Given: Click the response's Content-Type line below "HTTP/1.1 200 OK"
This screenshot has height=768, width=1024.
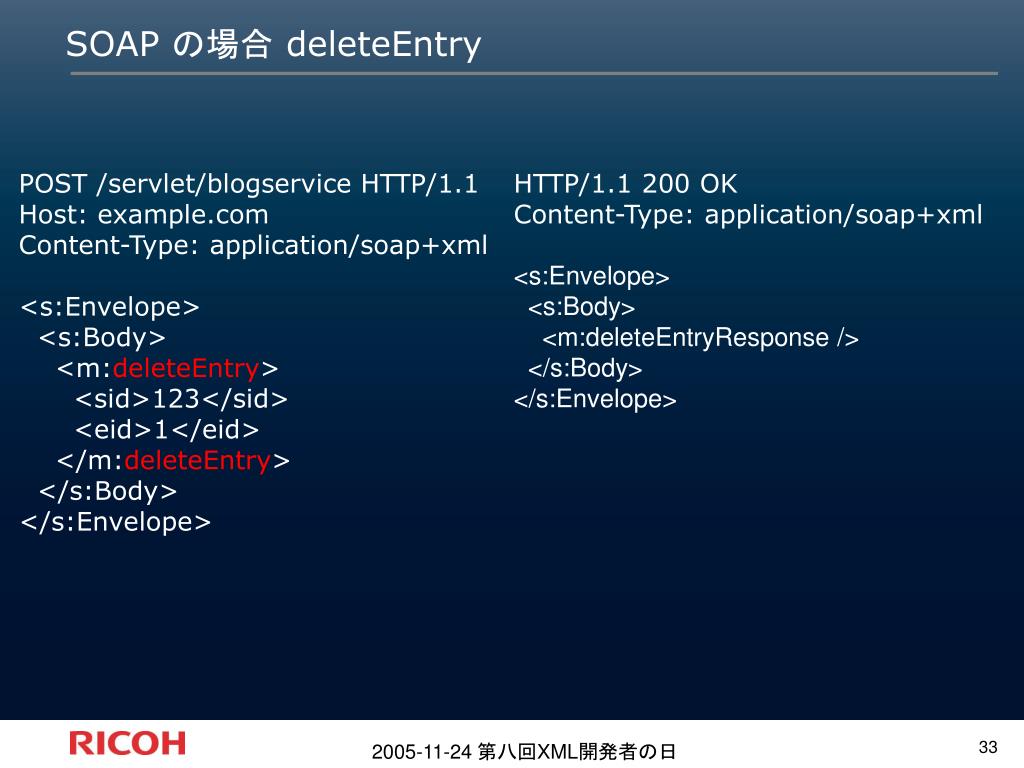Looking at the screenshot, I should point(748,216).
